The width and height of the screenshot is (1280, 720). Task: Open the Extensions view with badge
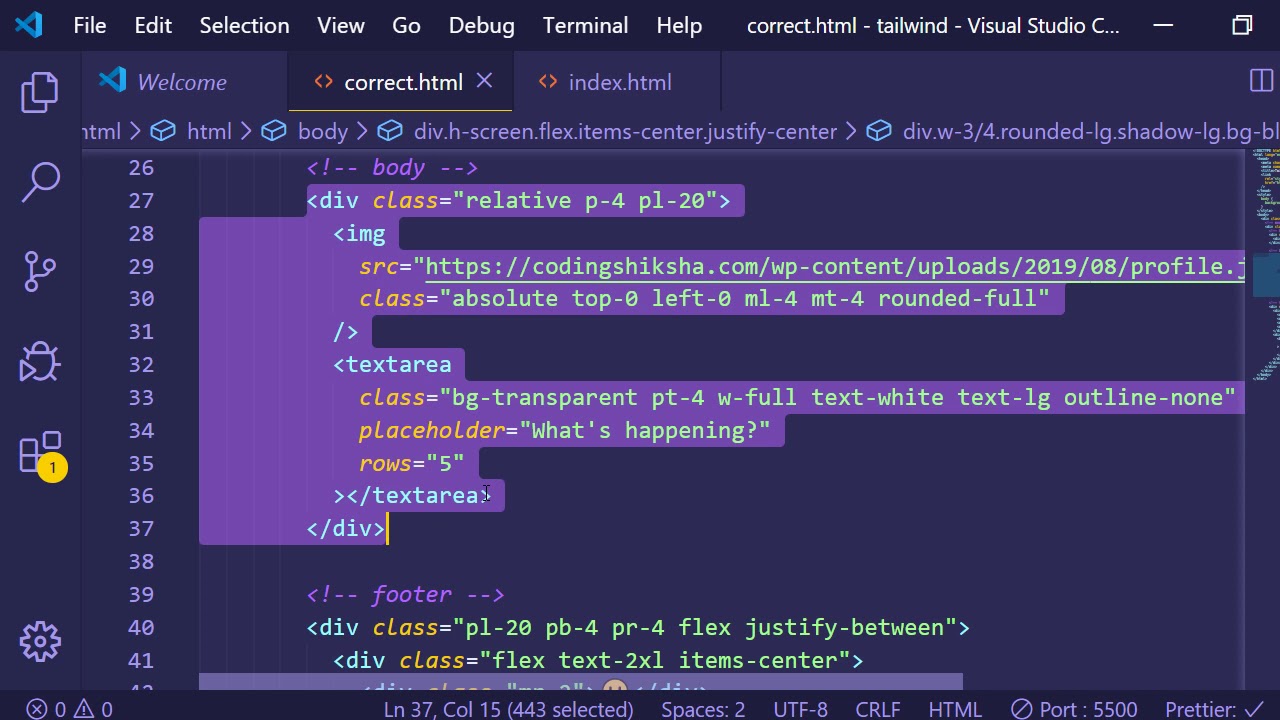click(40, 453)
